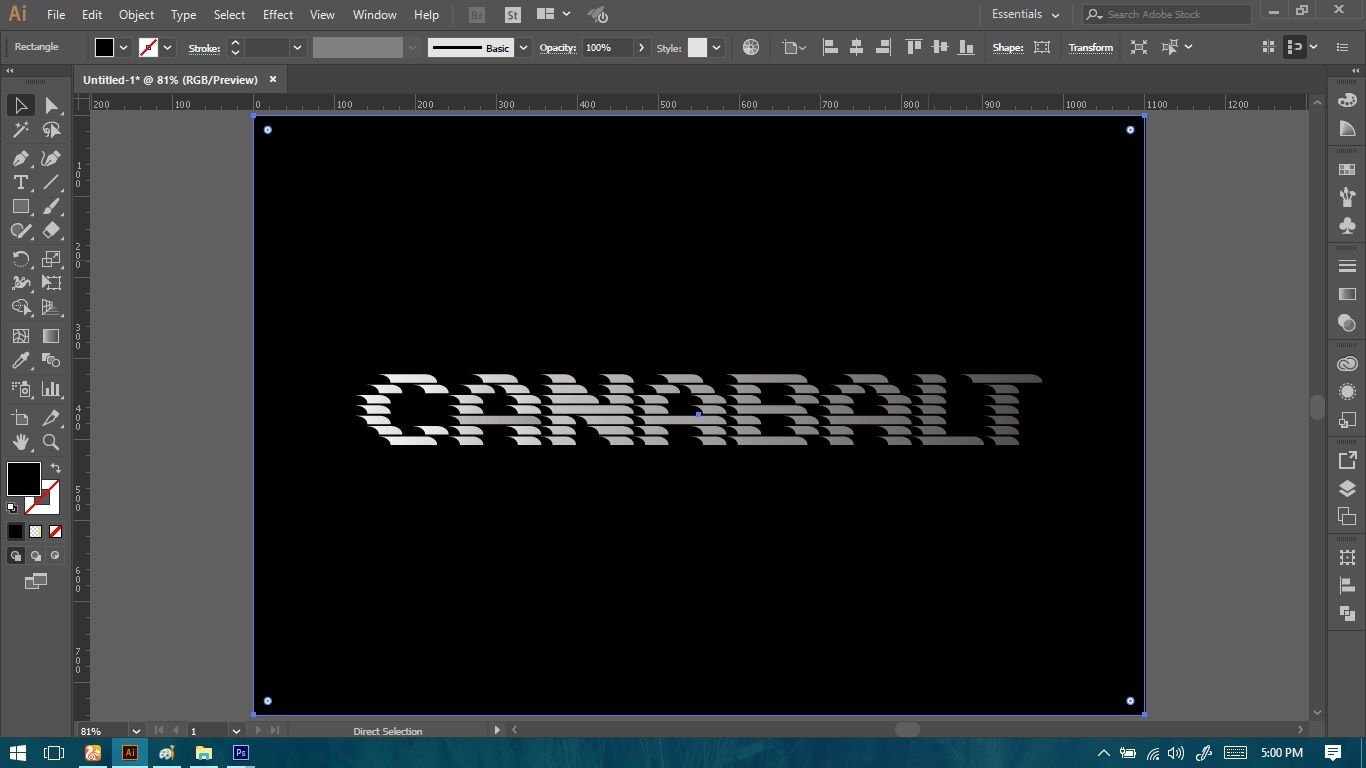This screenshot has width=1366, height=768.
Task: Open the Effect menu
Action: (x=278, y=15)
